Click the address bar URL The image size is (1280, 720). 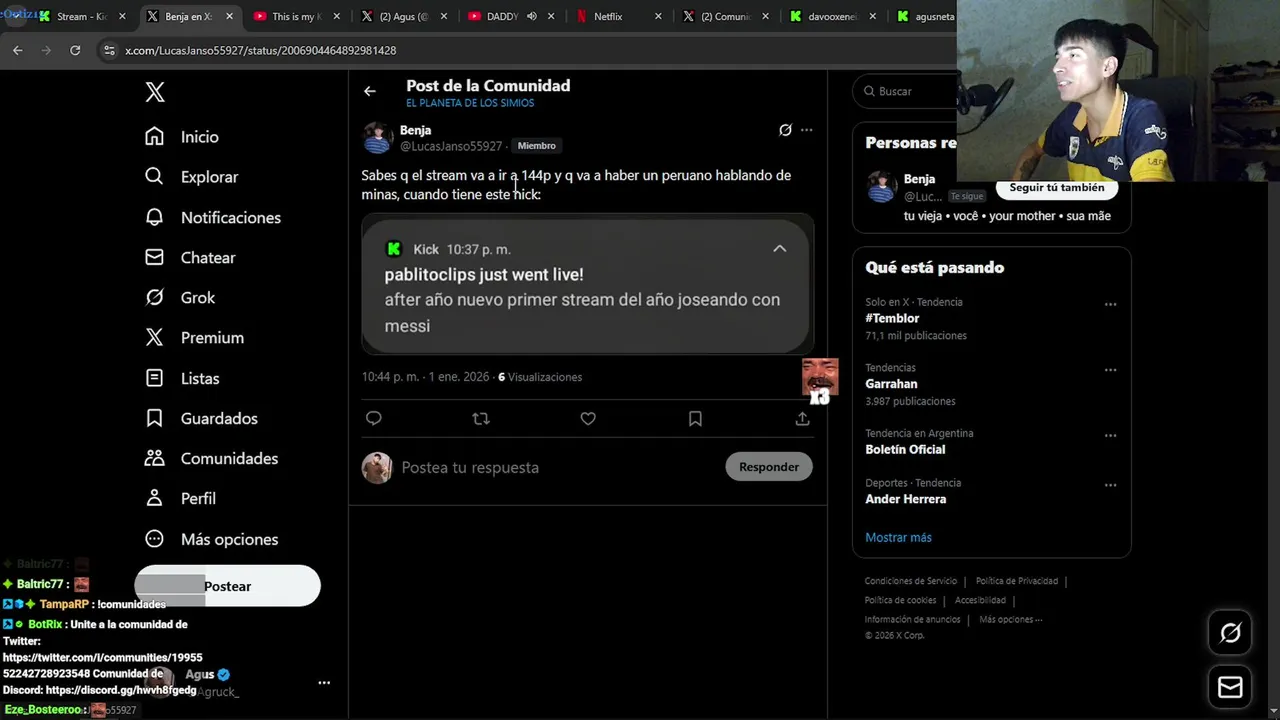click(260, 50)
